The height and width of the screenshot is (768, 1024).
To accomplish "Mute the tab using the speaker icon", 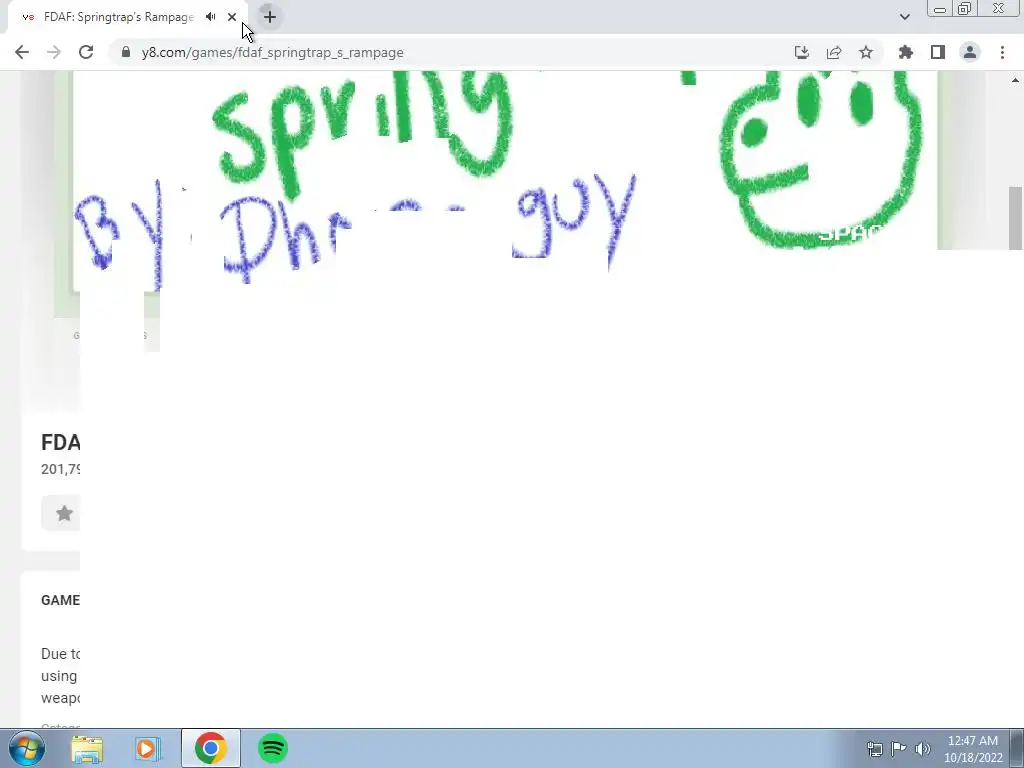I will [x=210, y=17].
